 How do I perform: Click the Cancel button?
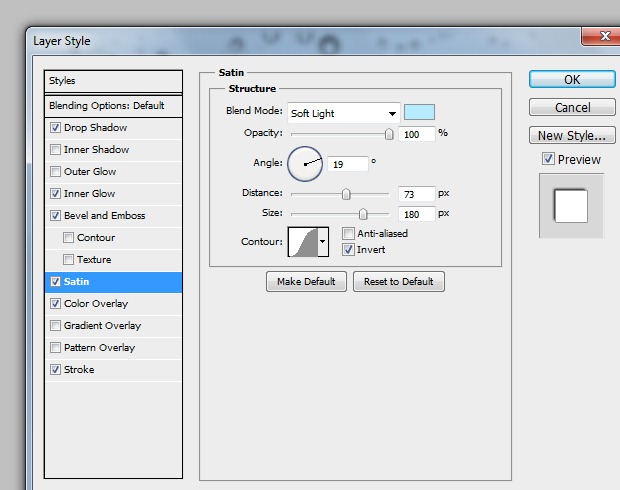(572, 107)
